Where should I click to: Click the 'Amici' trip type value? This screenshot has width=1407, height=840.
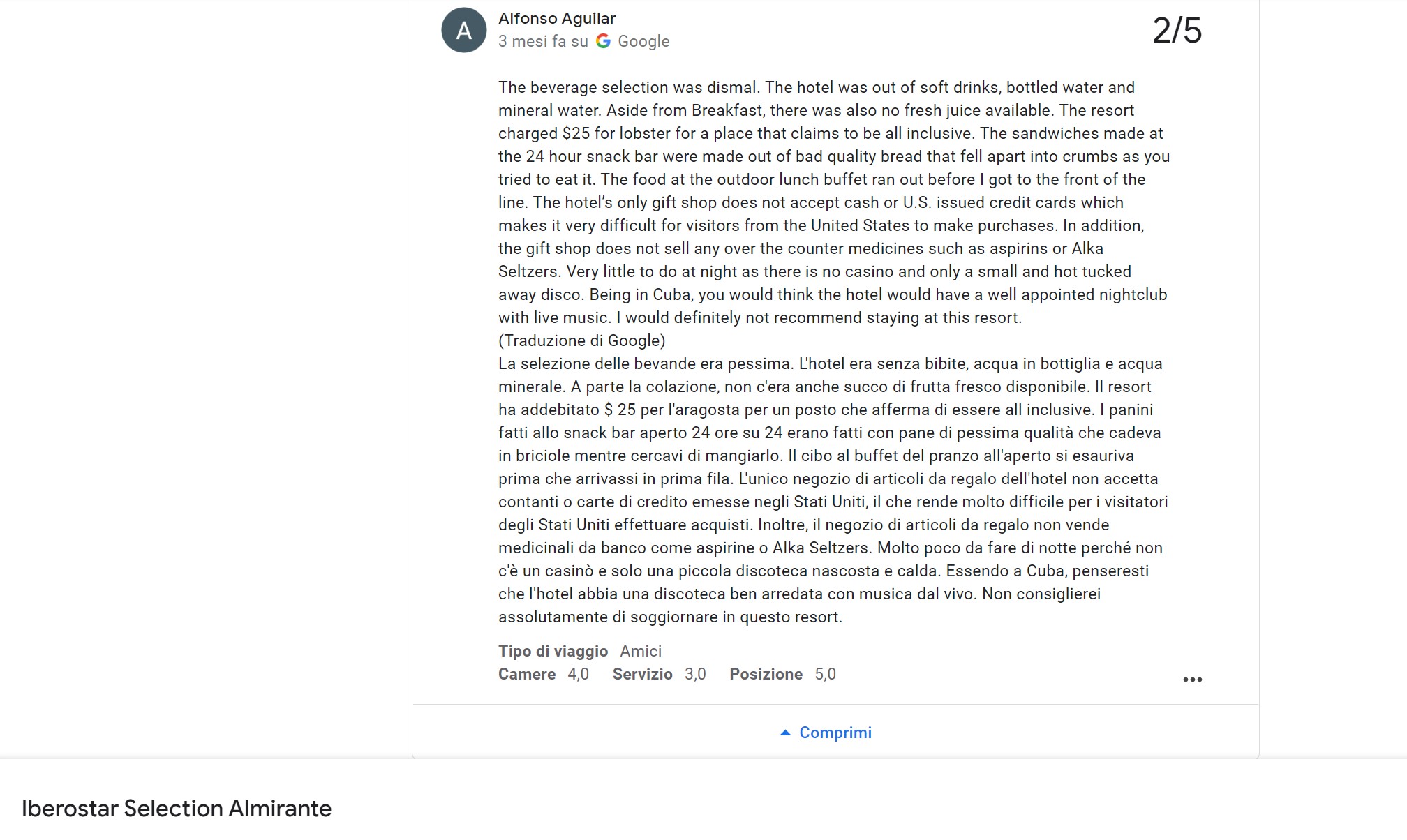[641, 651]
